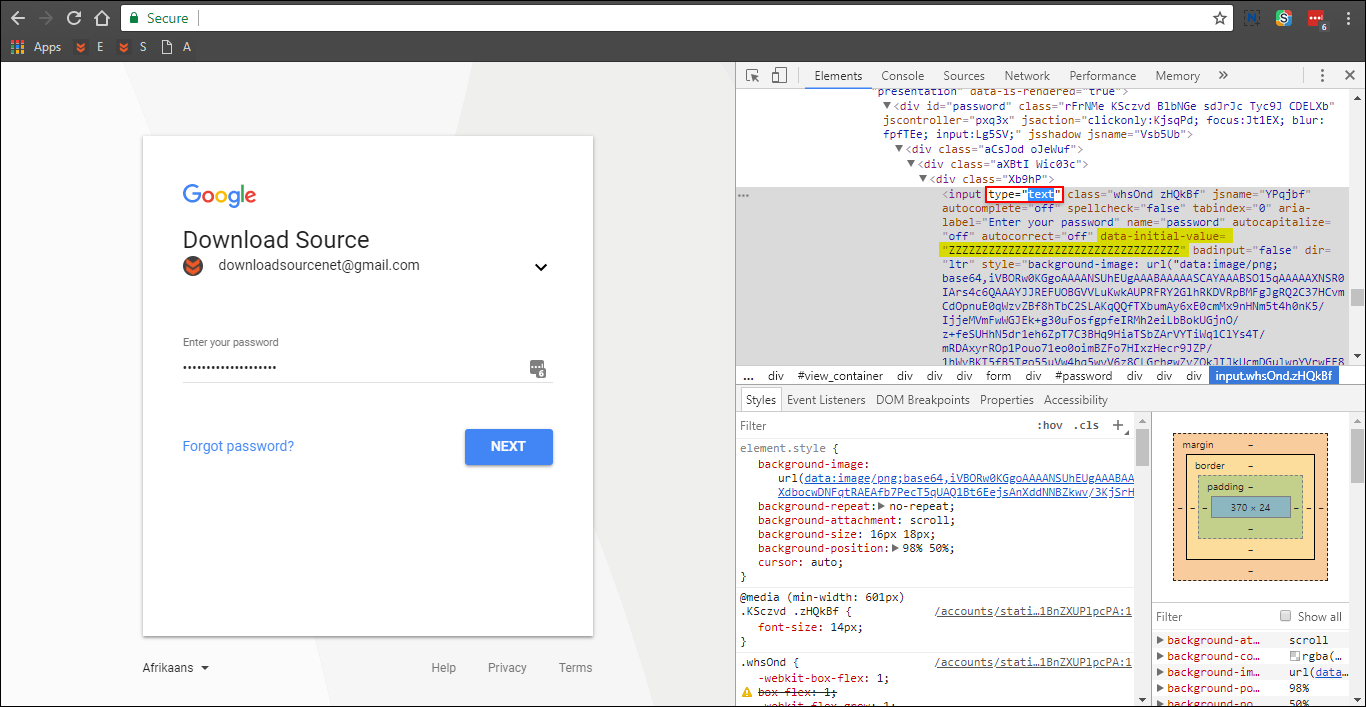Screen dimensions: 1366x707
Task: Open the DOM Breakpoints tab
Action: point(923,400)
